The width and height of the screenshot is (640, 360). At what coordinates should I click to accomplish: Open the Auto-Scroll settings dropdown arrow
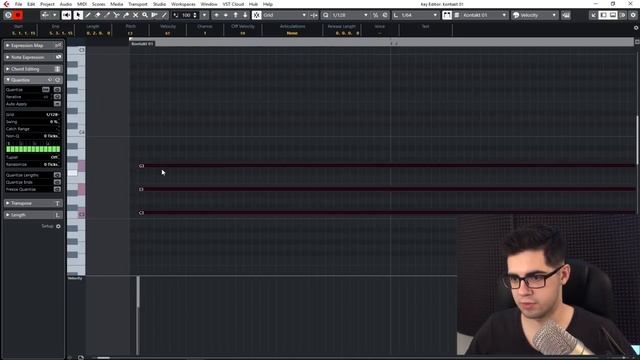pos(54,15)
